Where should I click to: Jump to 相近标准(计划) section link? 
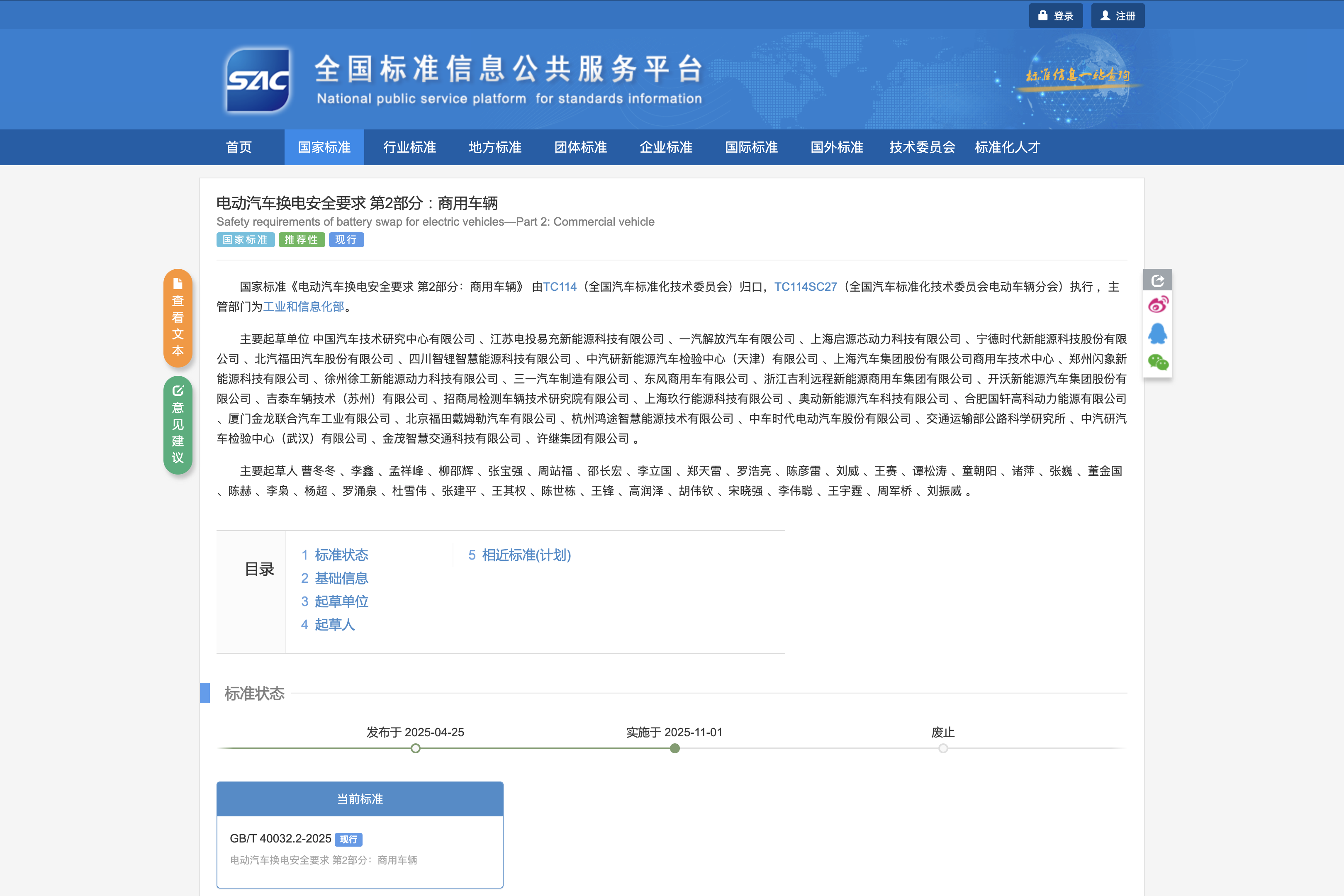[x=526, y=555]
